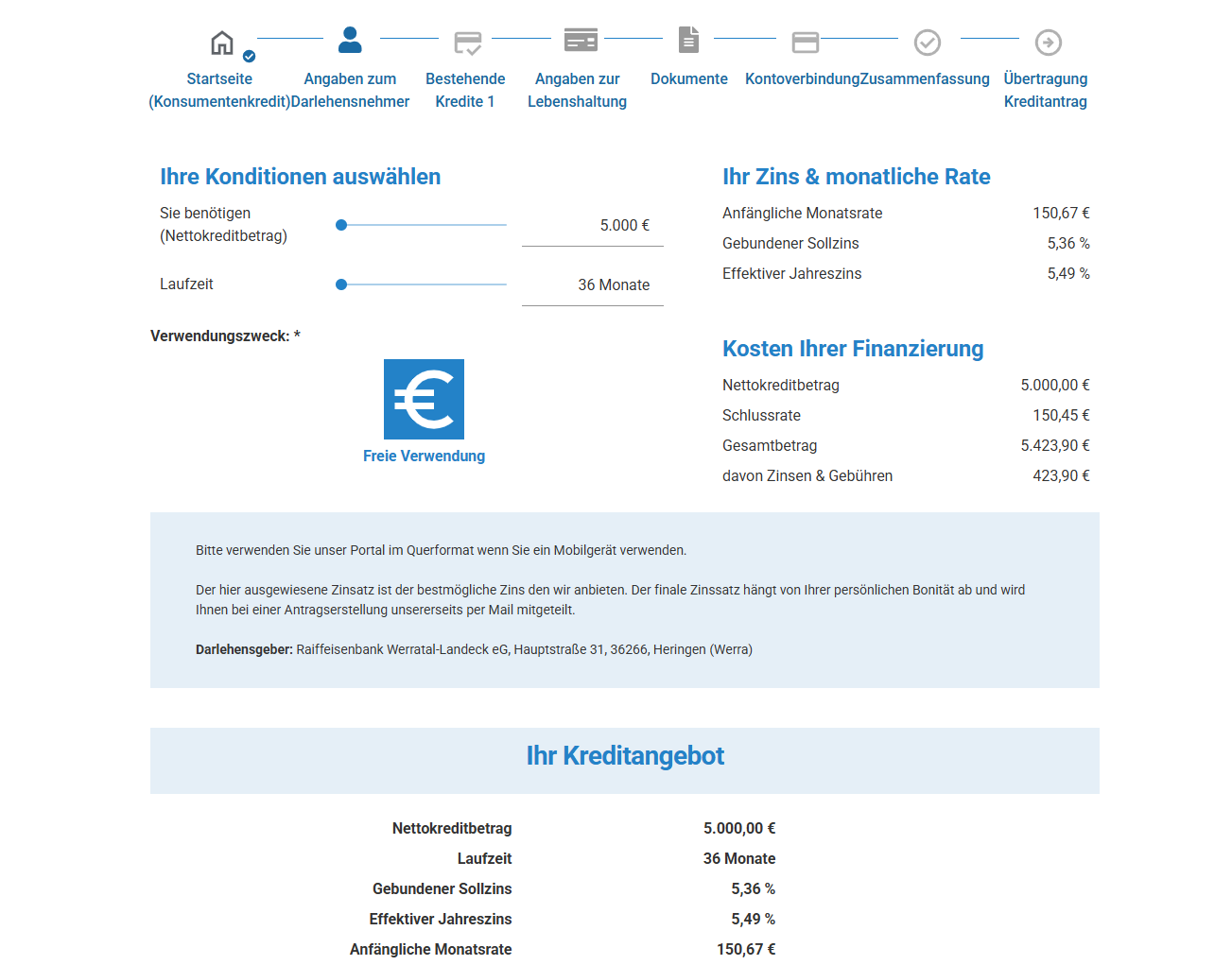Image resolution: width=1232 pixels, height=965 pixels.
Task: Go to Startseite (Konsumentenkredit) step label
Action: tap(219, 91)
